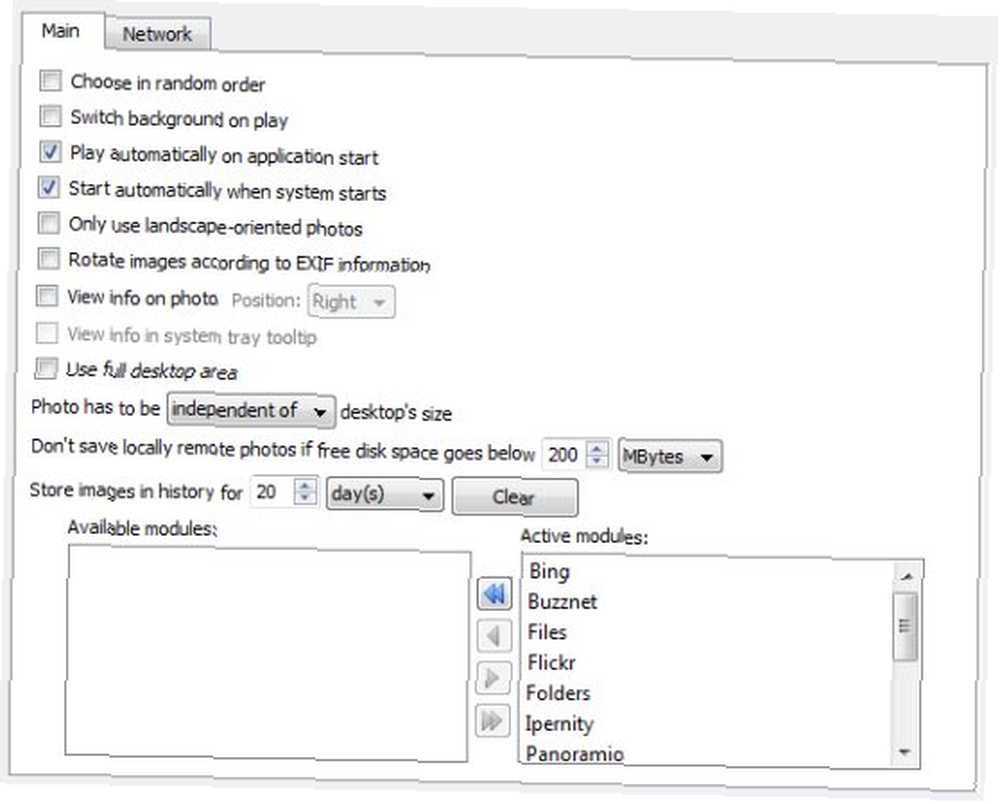Image resolution: width=1000 pixels, height=804 pixels.
Task: Click the single left arrow module button
Action: pos(494,635)
